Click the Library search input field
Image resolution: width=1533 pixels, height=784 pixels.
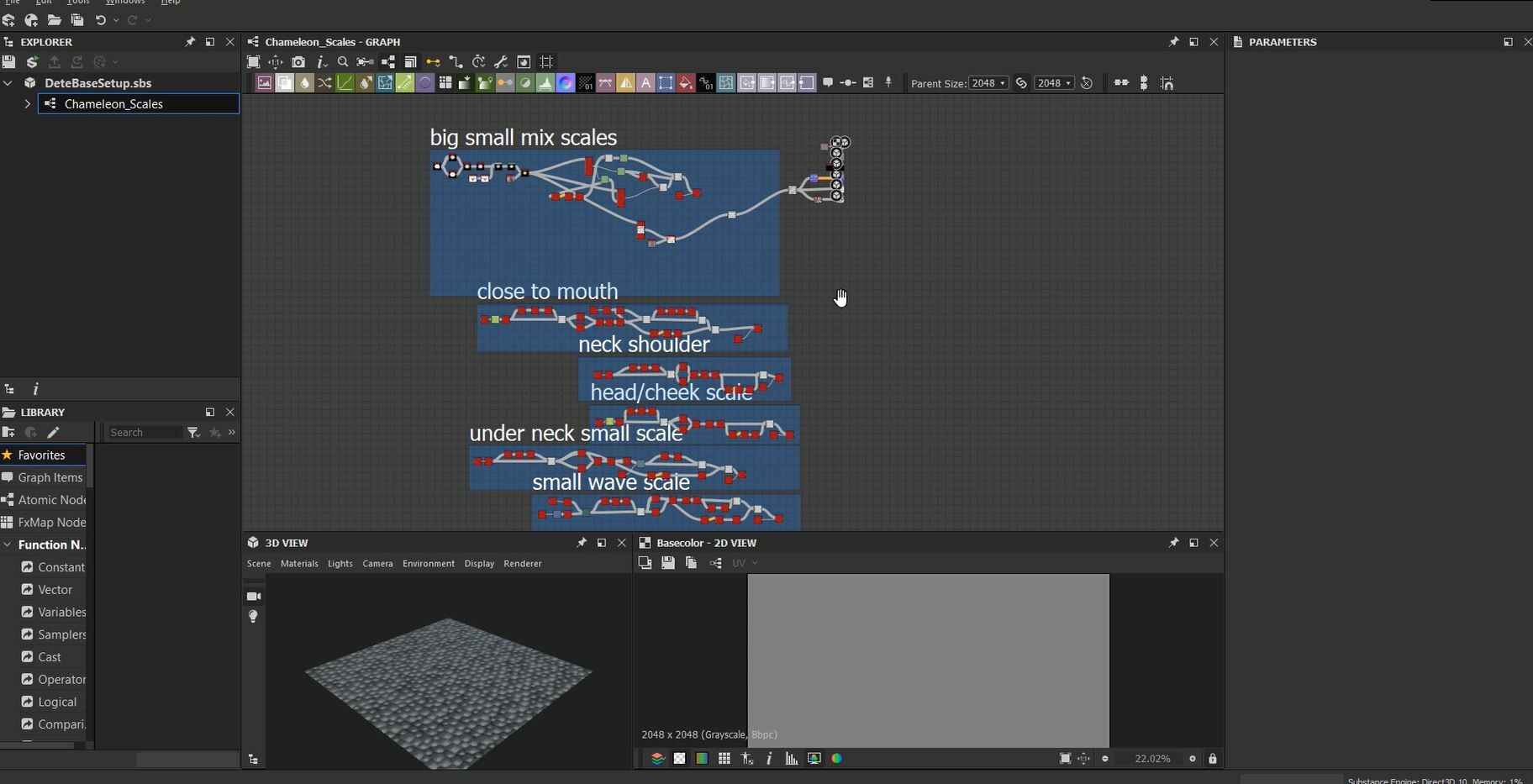point(147,432)
